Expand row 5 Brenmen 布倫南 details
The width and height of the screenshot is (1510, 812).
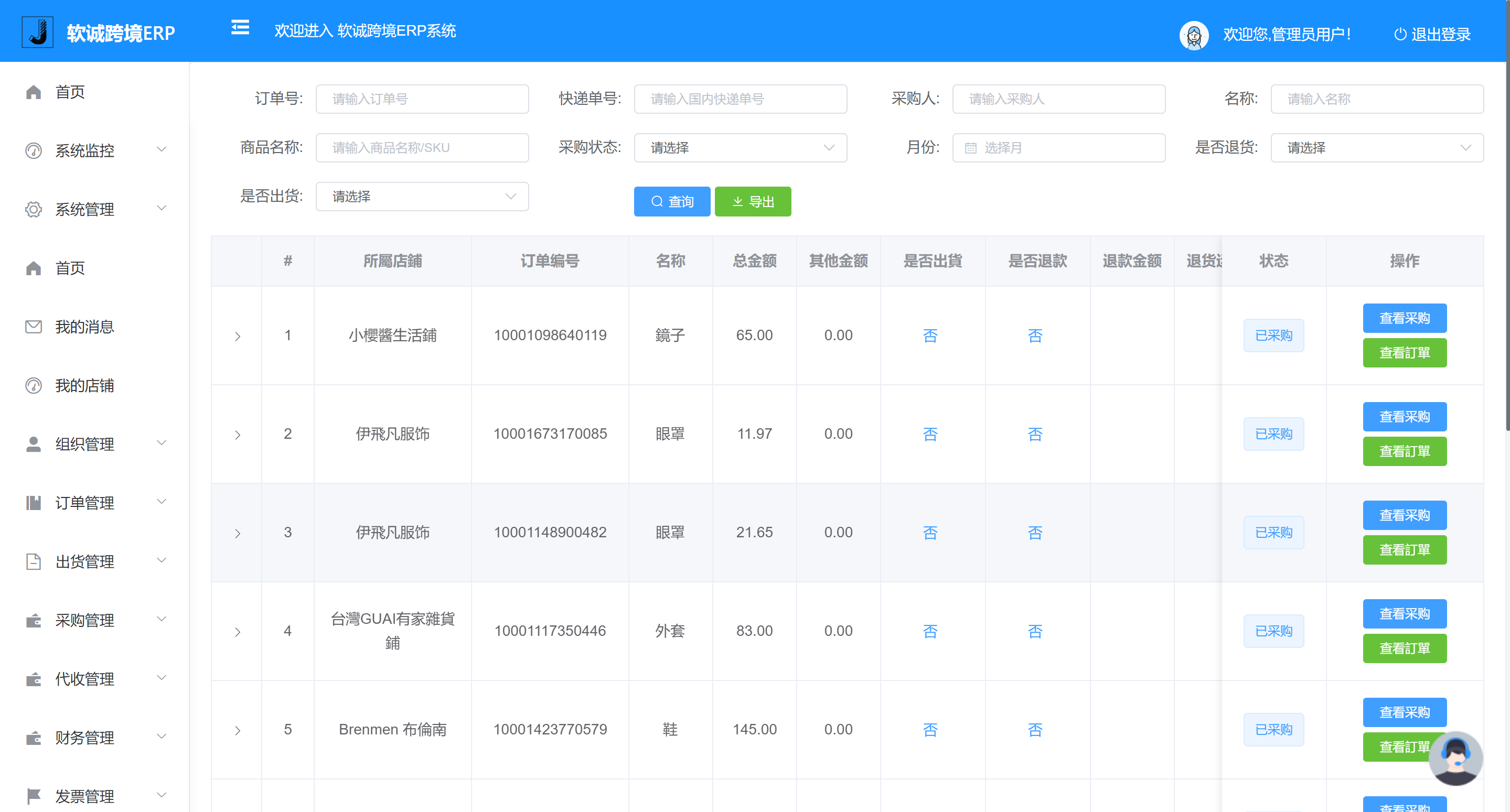pyautogui.click(x=238, y=730)
